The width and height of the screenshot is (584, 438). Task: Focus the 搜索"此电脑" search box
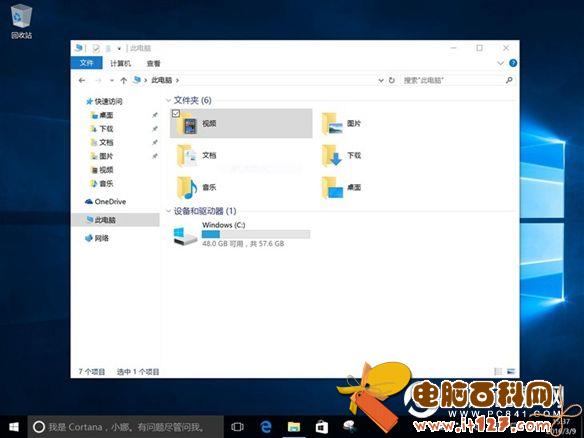(x=453, y=80)
